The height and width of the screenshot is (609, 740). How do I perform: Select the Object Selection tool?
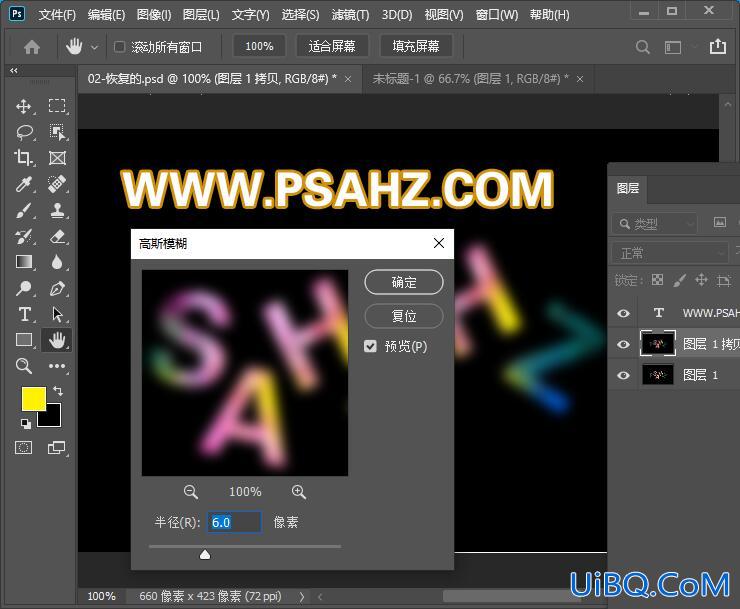(x=57, y=133)
